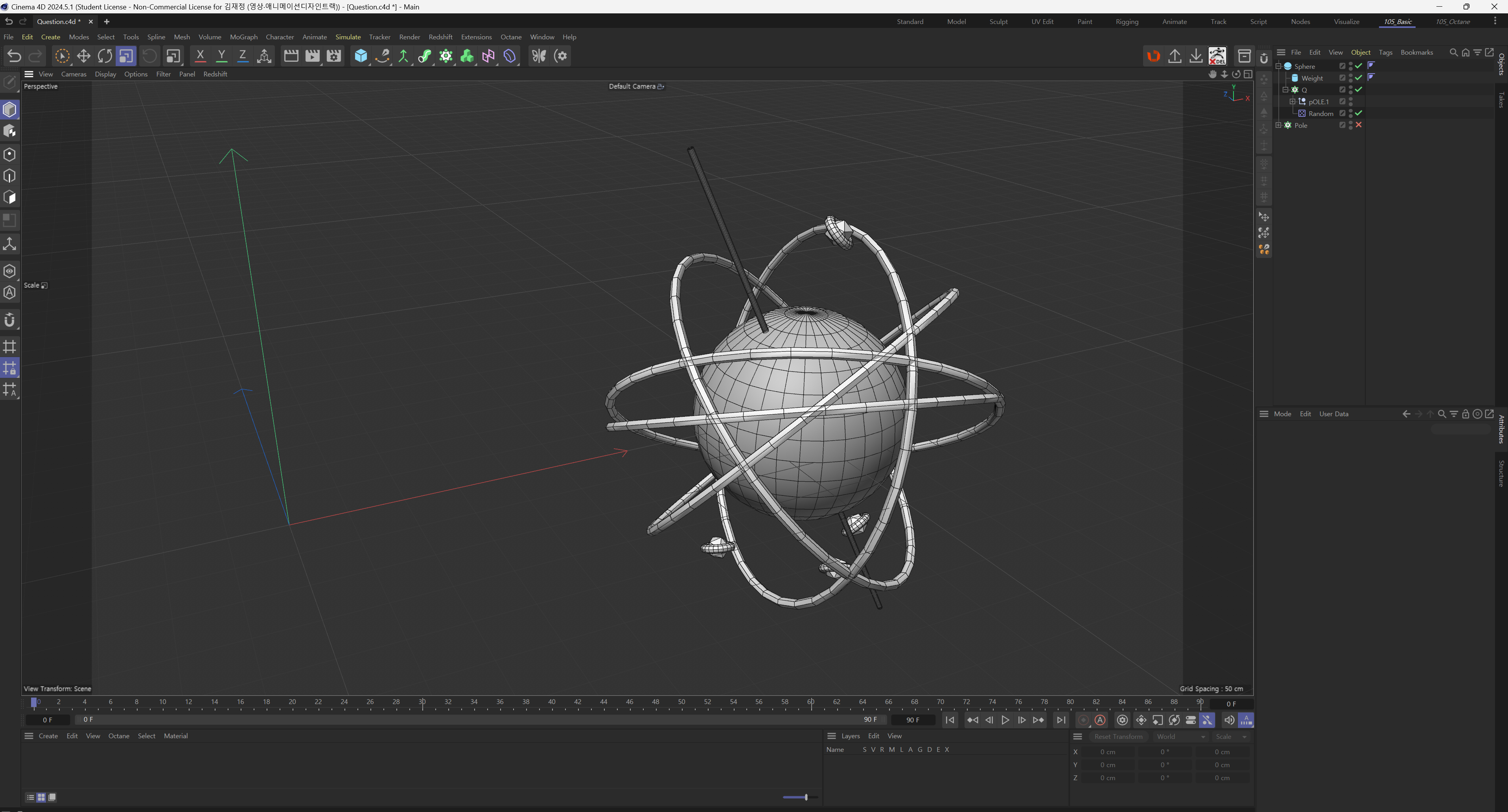
Task: Open the green Sweep generator icon
Action: (425, 56)
